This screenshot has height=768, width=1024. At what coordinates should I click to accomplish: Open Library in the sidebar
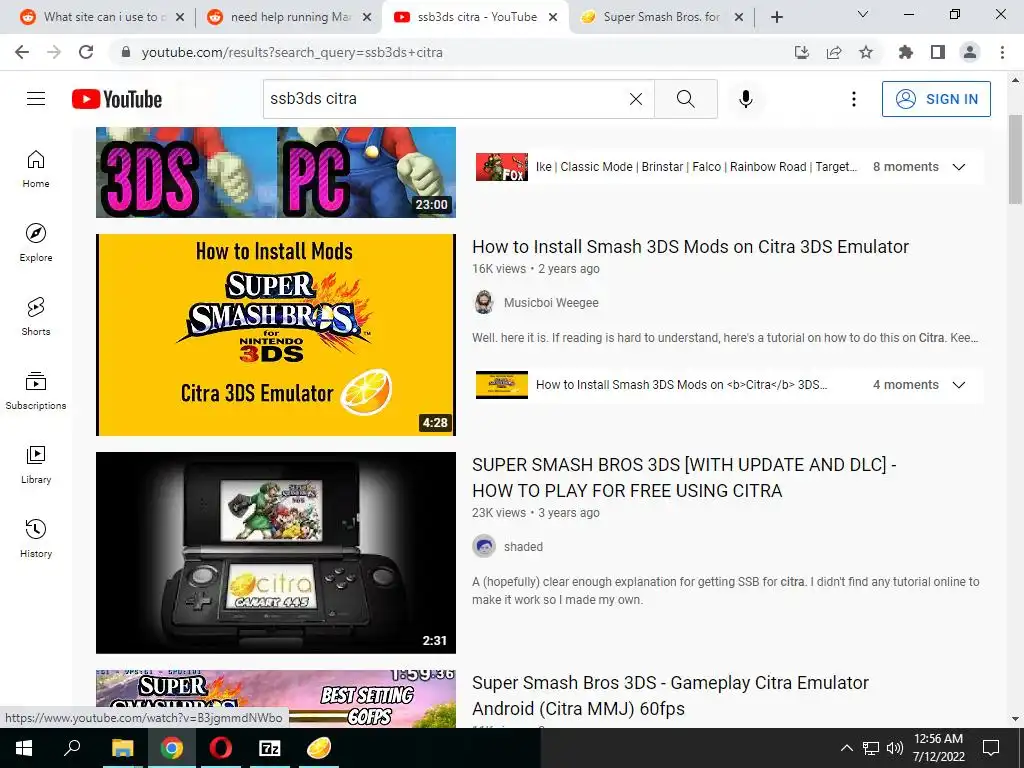(36, 464)
